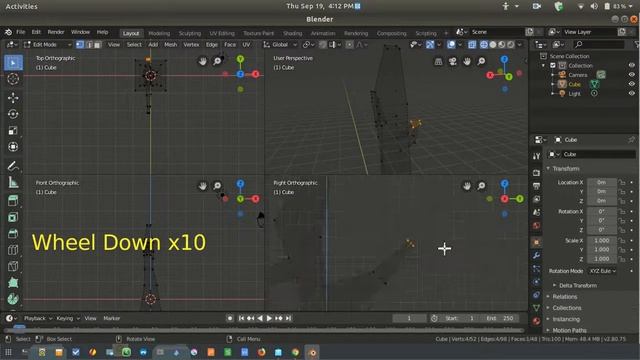Screen dimensions: 640x360
Task: Click the Blender logo menu icon
Action: [8, 32]
